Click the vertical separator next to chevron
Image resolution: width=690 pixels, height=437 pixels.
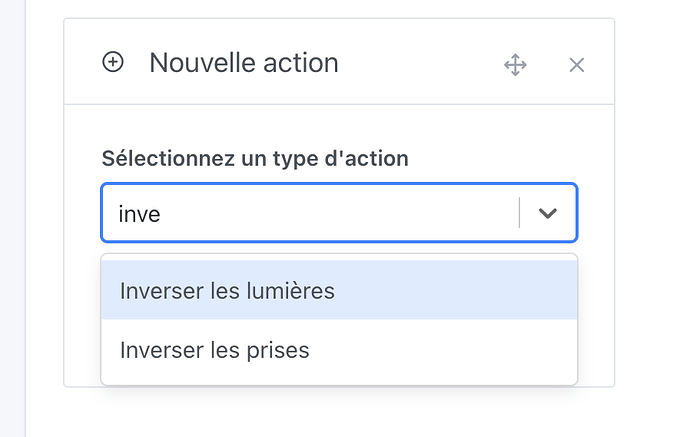coord(520,213)
